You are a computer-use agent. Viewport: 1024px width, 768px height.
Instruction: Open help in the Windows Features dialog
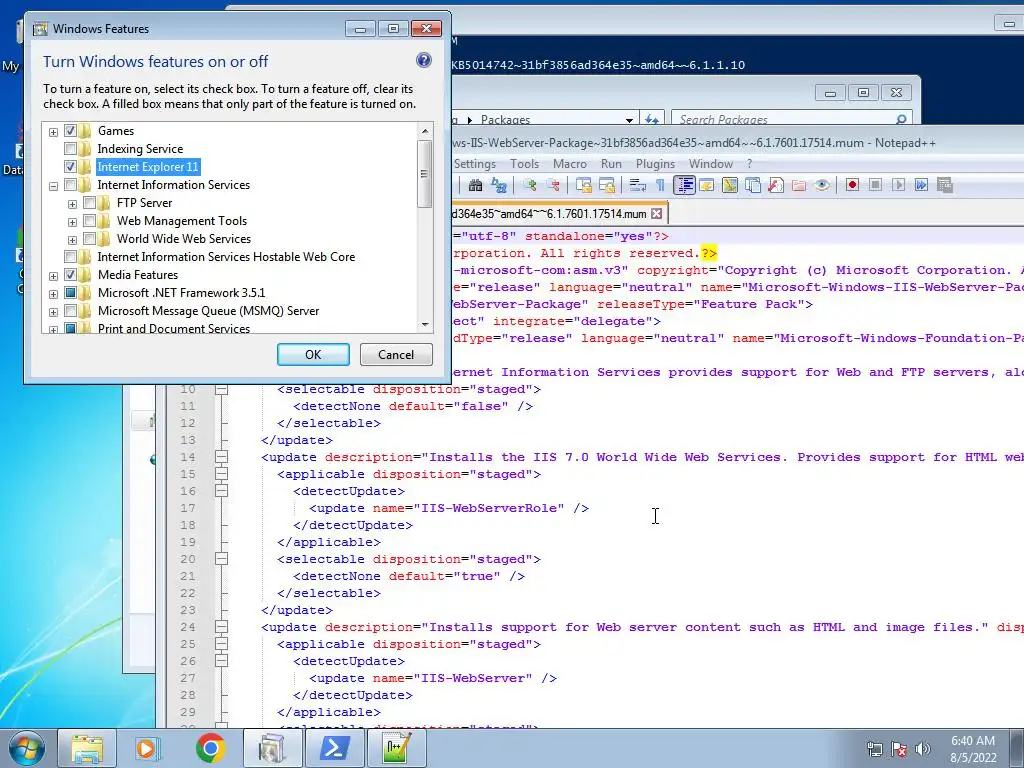point(424,61)
